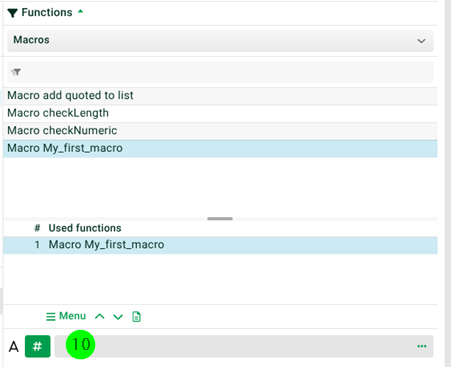Click the panel splitter handle

pos(220,219)
